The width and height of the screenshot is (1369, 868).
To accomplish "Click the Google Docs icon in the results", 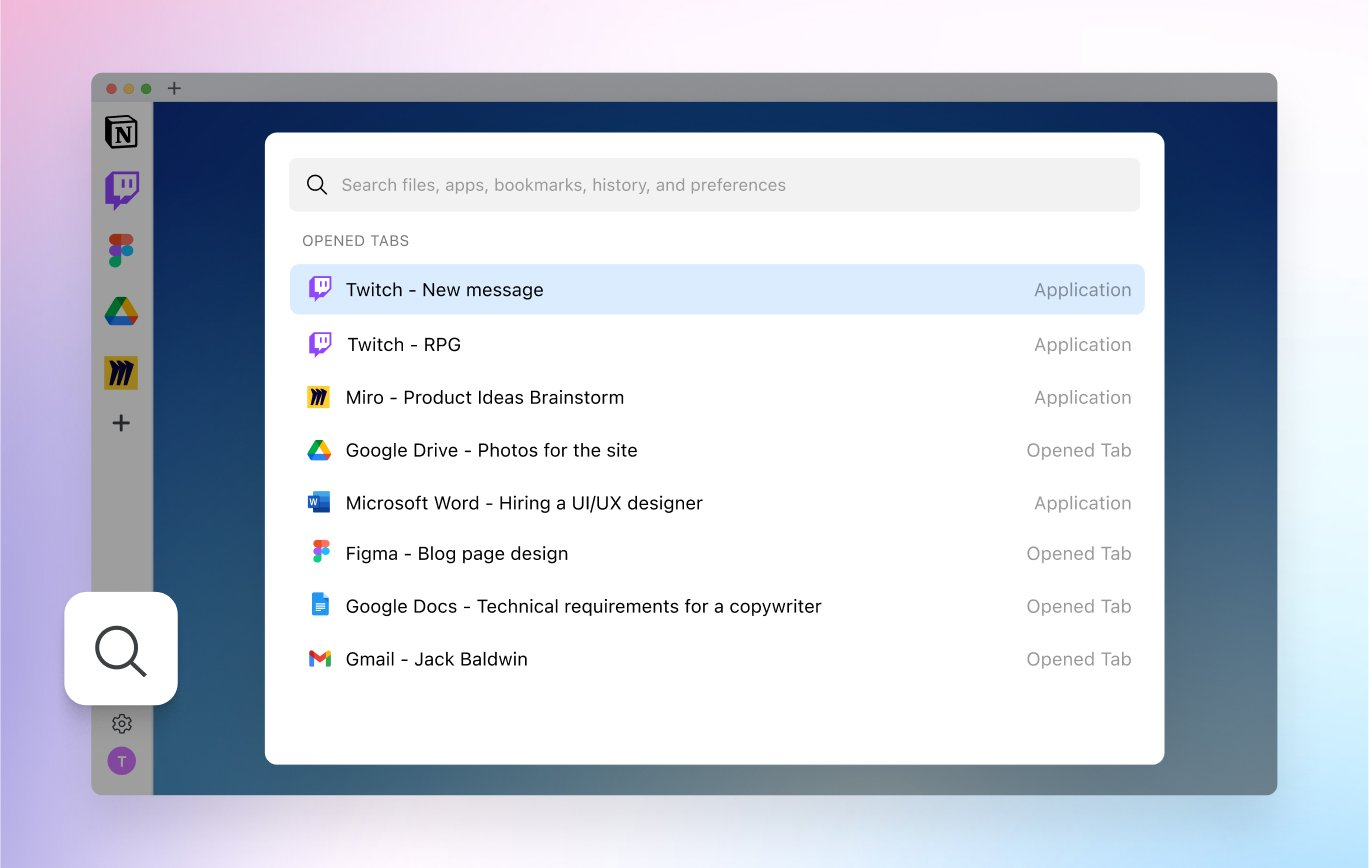I will click(320, 605).
